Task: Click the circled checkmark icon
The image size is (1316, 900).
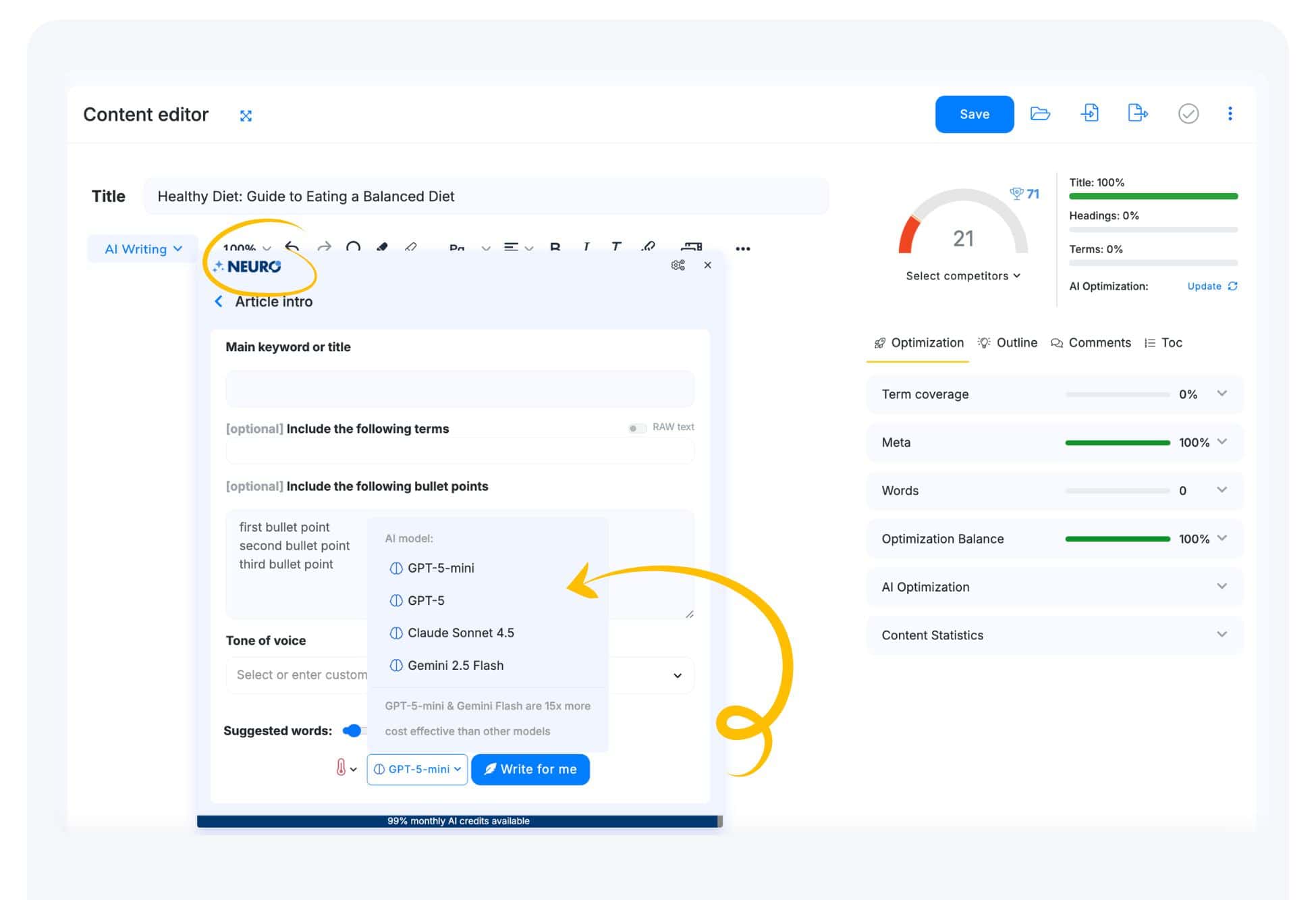Action: point(1188,113)
